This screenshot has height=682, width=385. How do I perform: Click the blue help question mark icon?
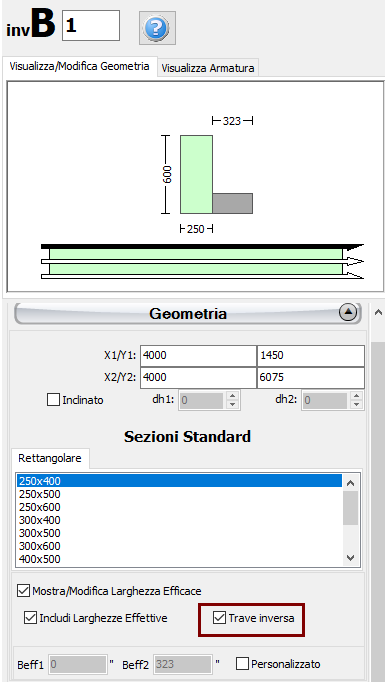point(157,28)
